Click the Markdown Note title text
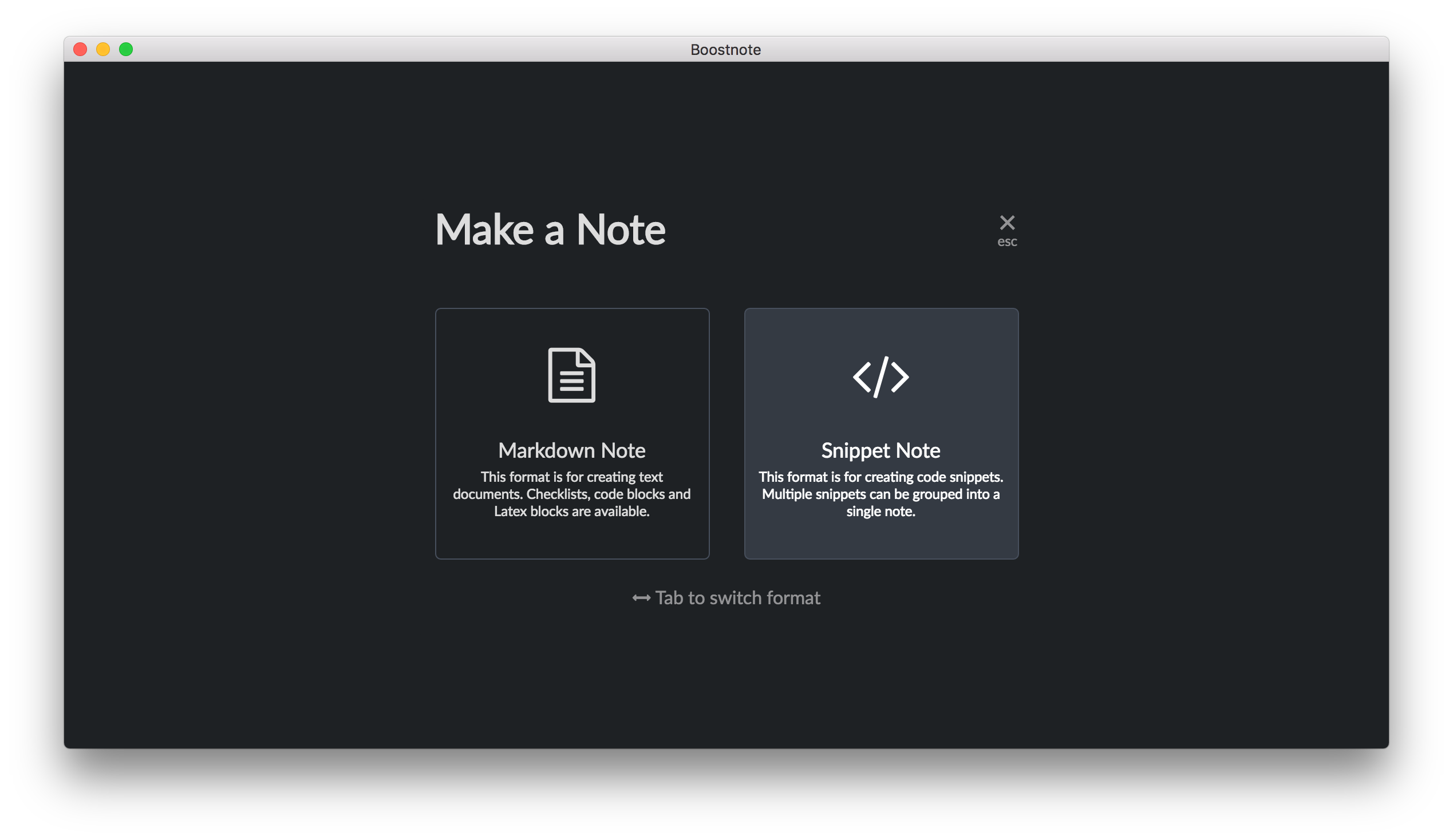The height and width of the screenshot is (840, 1453). pos(572,450)
